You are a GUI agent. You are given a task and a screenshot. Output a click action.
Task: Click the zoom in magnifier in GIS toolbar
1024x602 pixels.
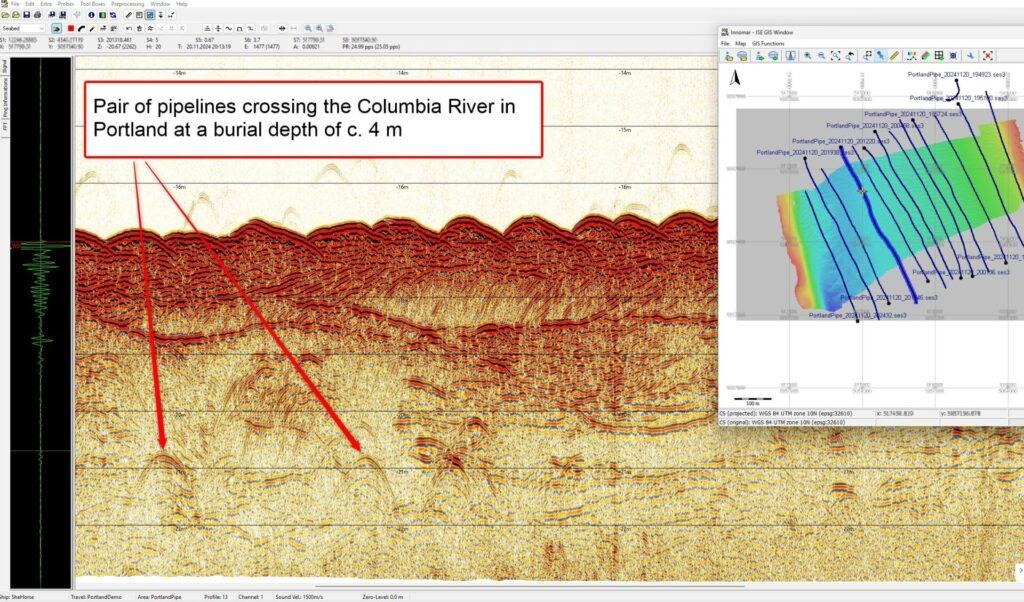(x=807, y=56)
